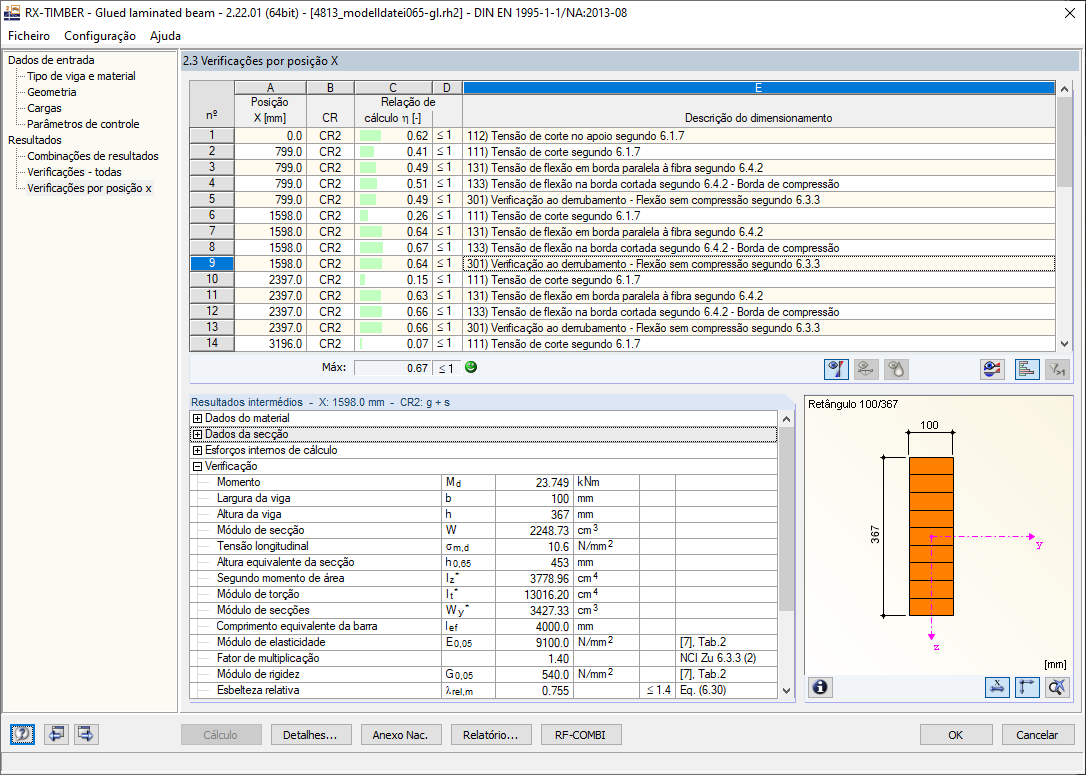Select table row number 8 header

(212, 247)
